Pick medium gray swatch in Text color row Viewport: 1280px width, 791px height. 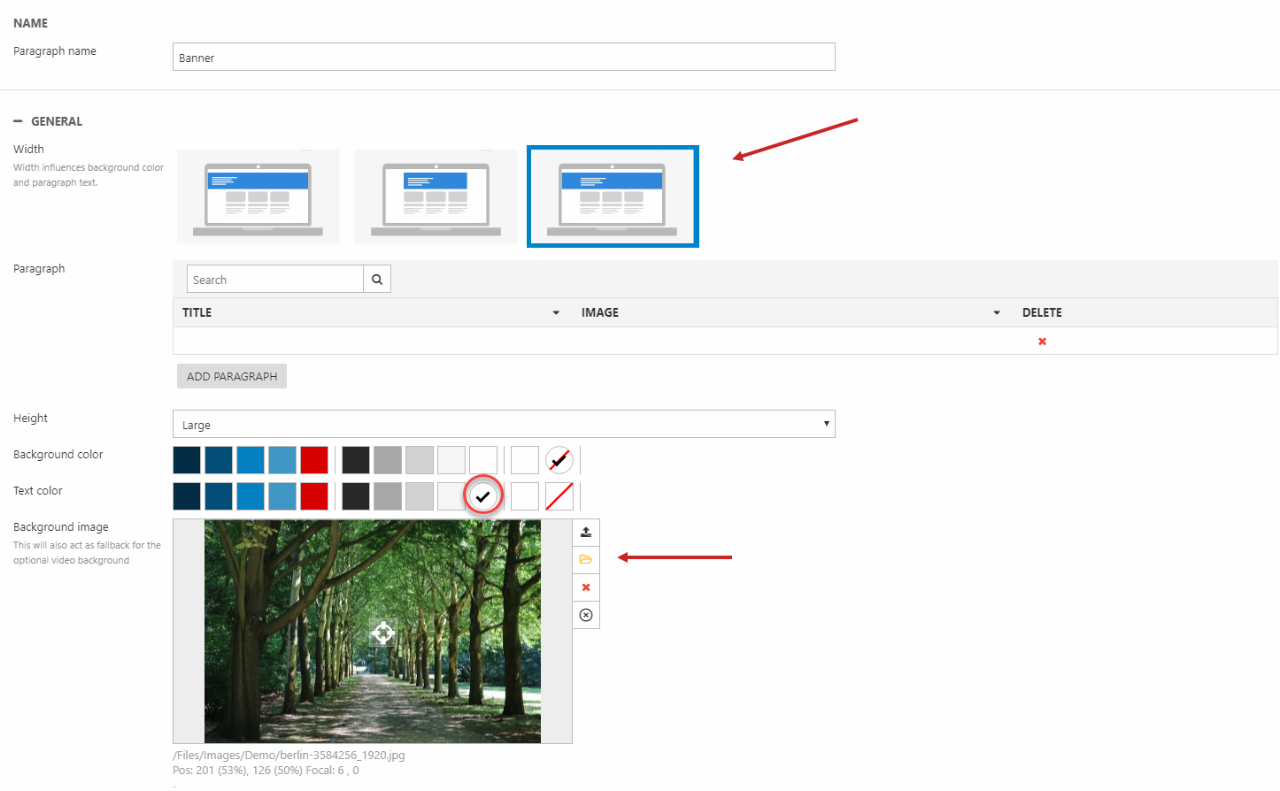point(388,496)
